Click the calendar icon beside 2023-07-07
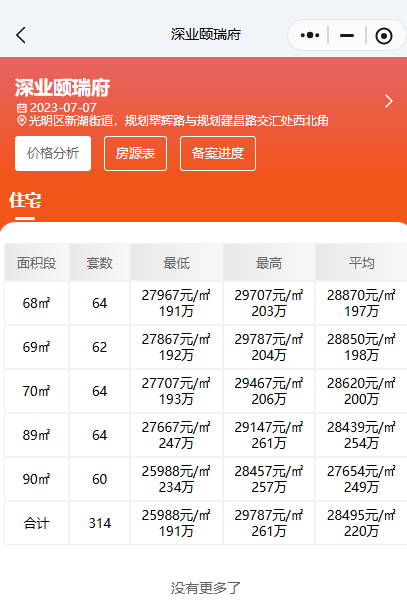The image size is (407, 610). [x=21, y=108]
